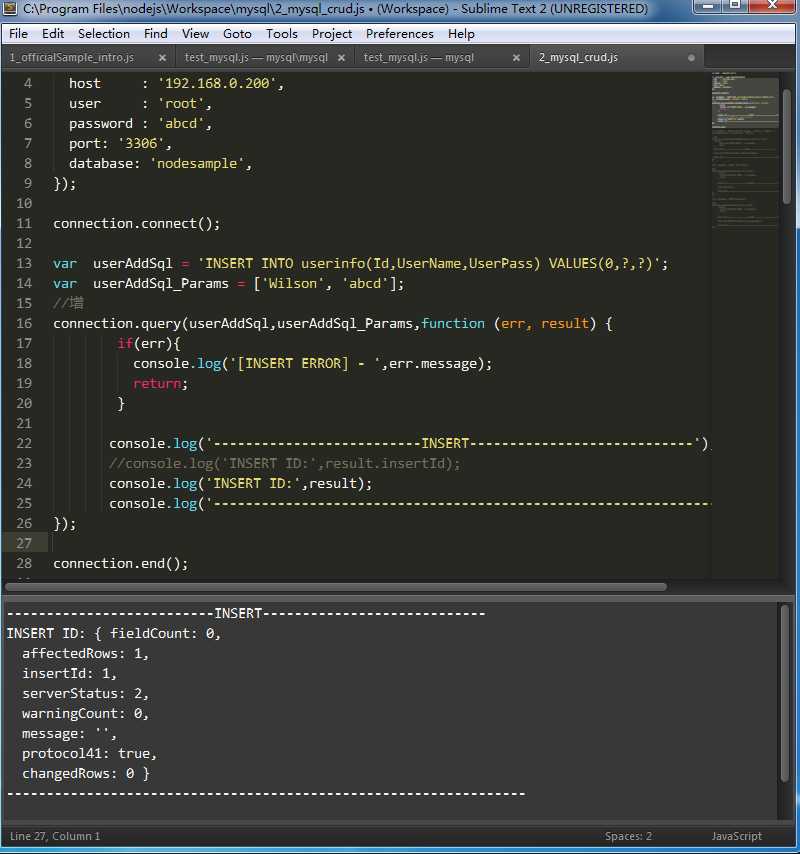Open the Project menu
Screen dimensions: 800x854
tap(332, 34)
